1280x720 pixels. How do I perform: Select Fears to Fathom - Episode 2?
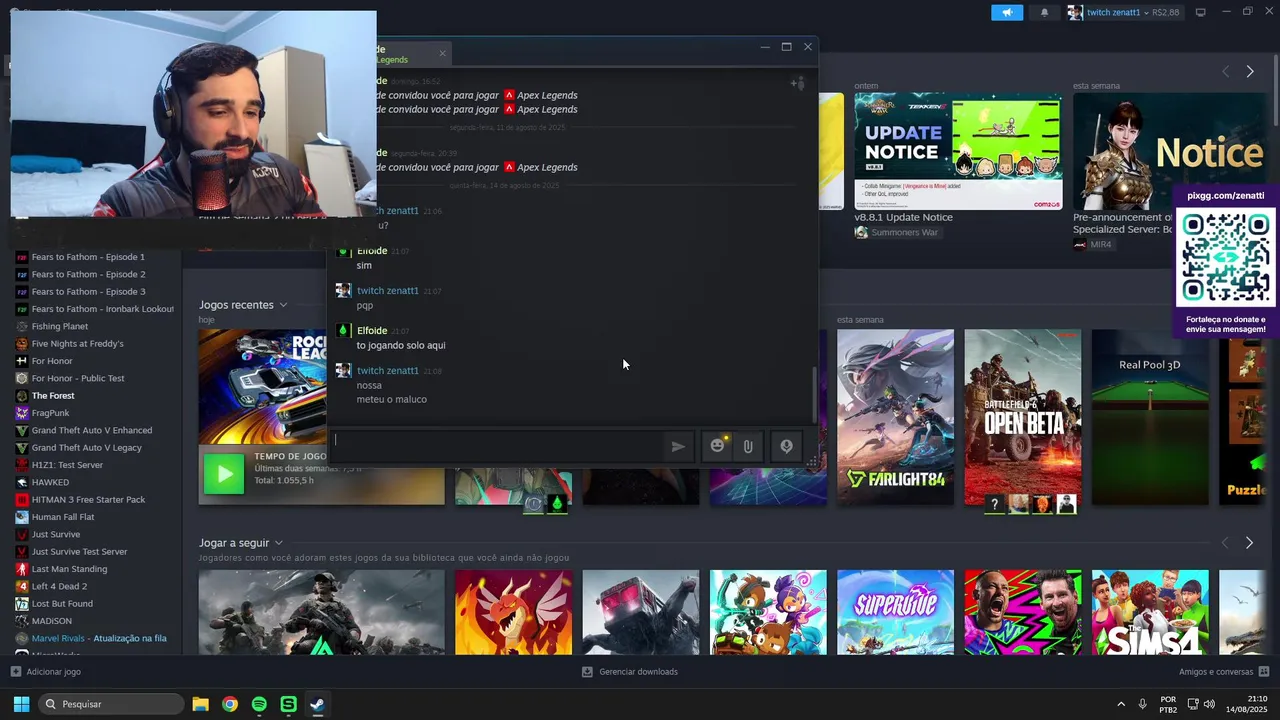click(88, 275)
